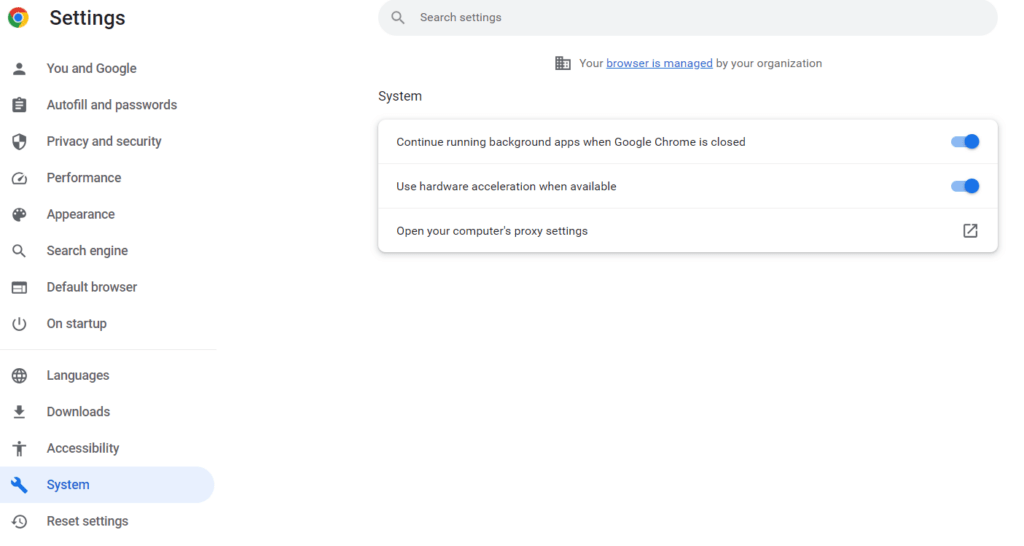
Task: Open proxy settings external-link icon
Action: [970, 231]
